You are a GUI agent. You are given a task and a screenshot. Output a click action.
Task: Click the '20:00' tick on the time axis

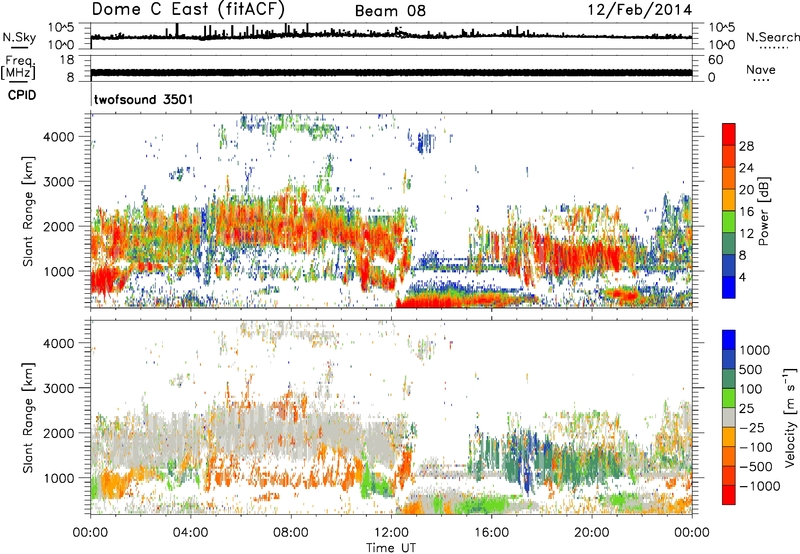point(592,533)
